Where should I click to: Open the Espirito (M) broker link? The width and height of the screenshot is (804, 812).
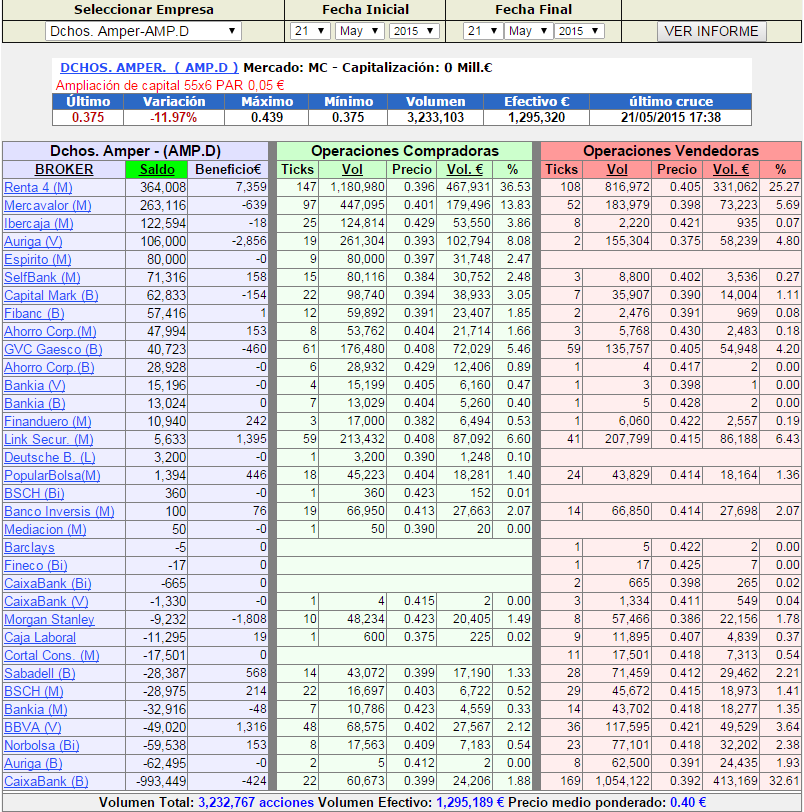pos(38,259)
